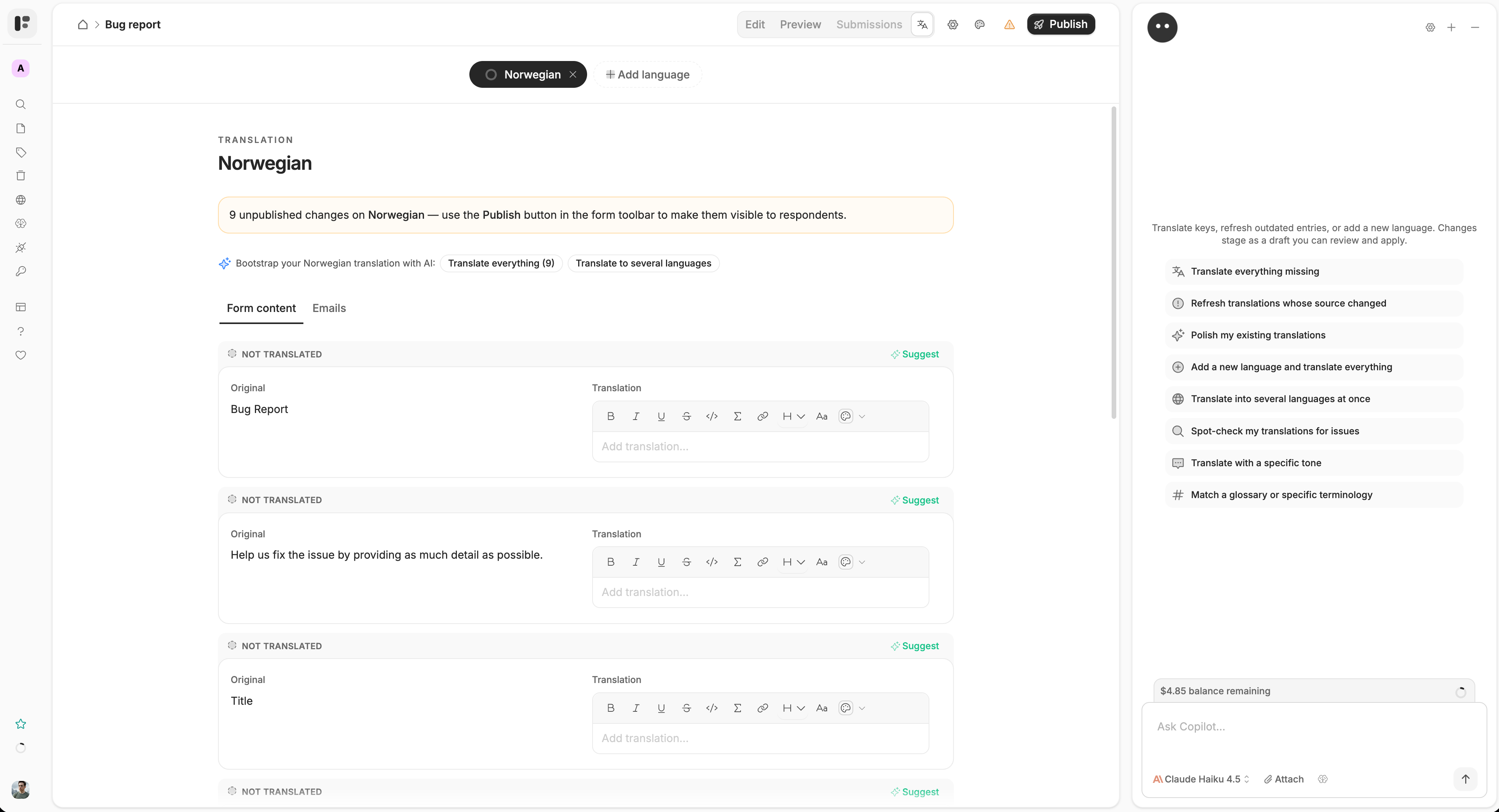Open the Submissions tab
1499x812 pixels.
(x=869, y=24)
